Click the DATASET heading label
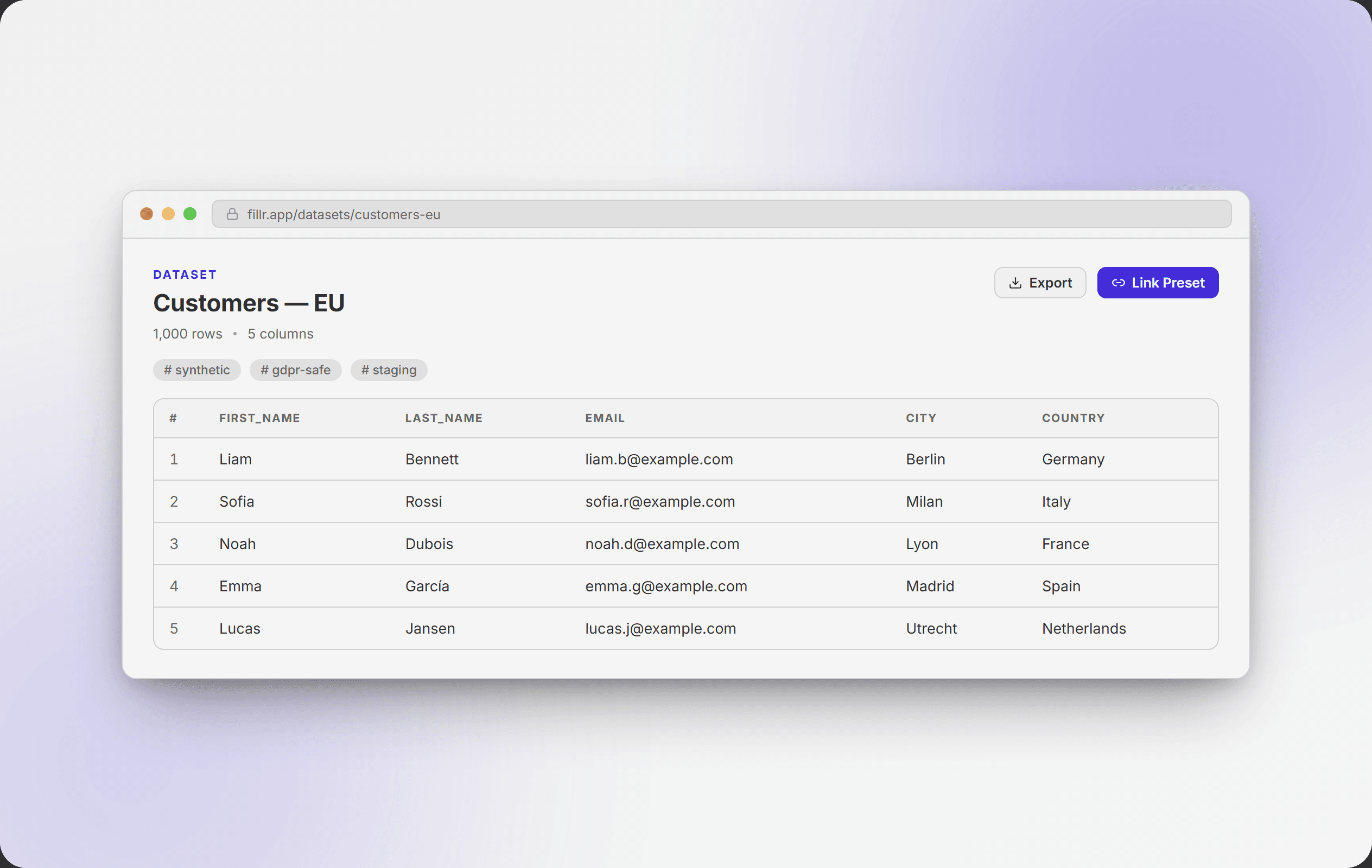1372x868 pixels. click(185, 275)
